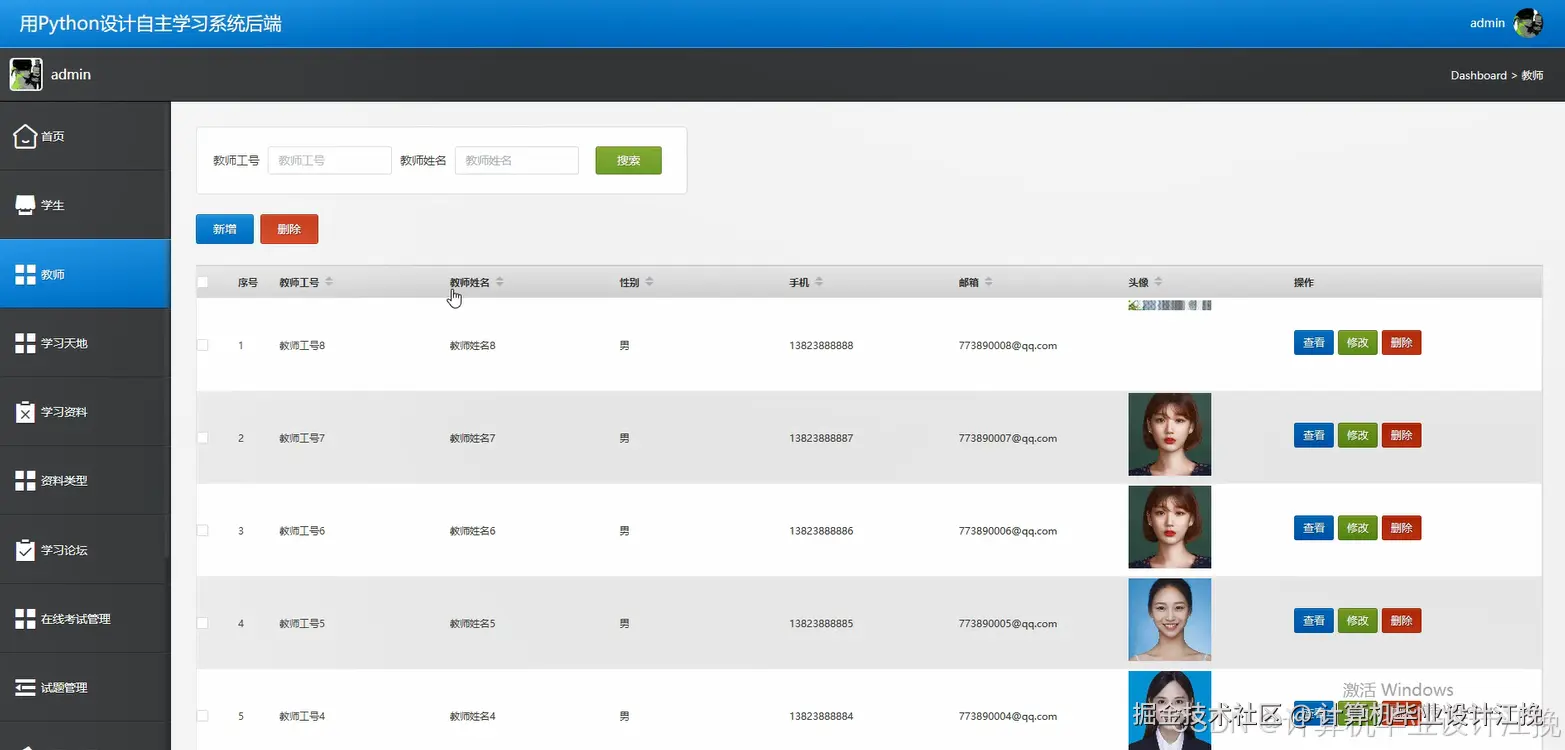Click avatar photo of 教师姓名5

(x=1169, y=620)
